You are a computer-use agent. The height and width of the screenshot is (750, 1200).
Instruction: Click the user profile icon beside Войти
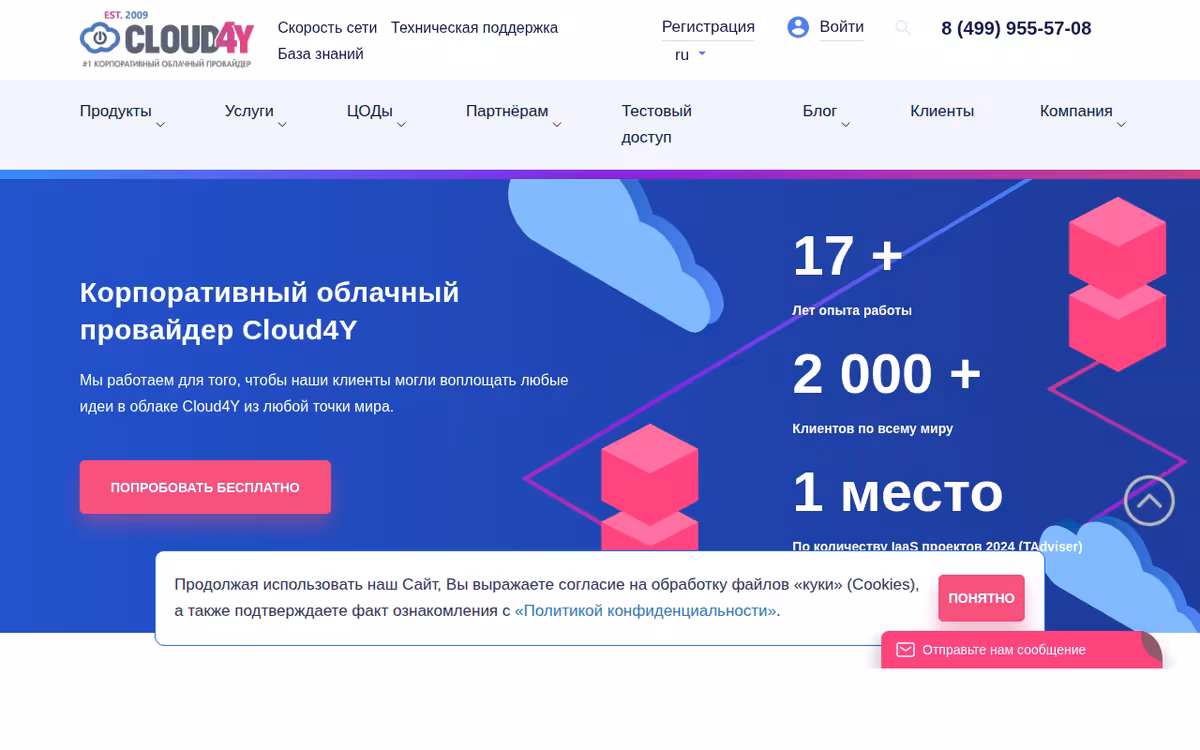pyautogui.click(x=798, y=27)
